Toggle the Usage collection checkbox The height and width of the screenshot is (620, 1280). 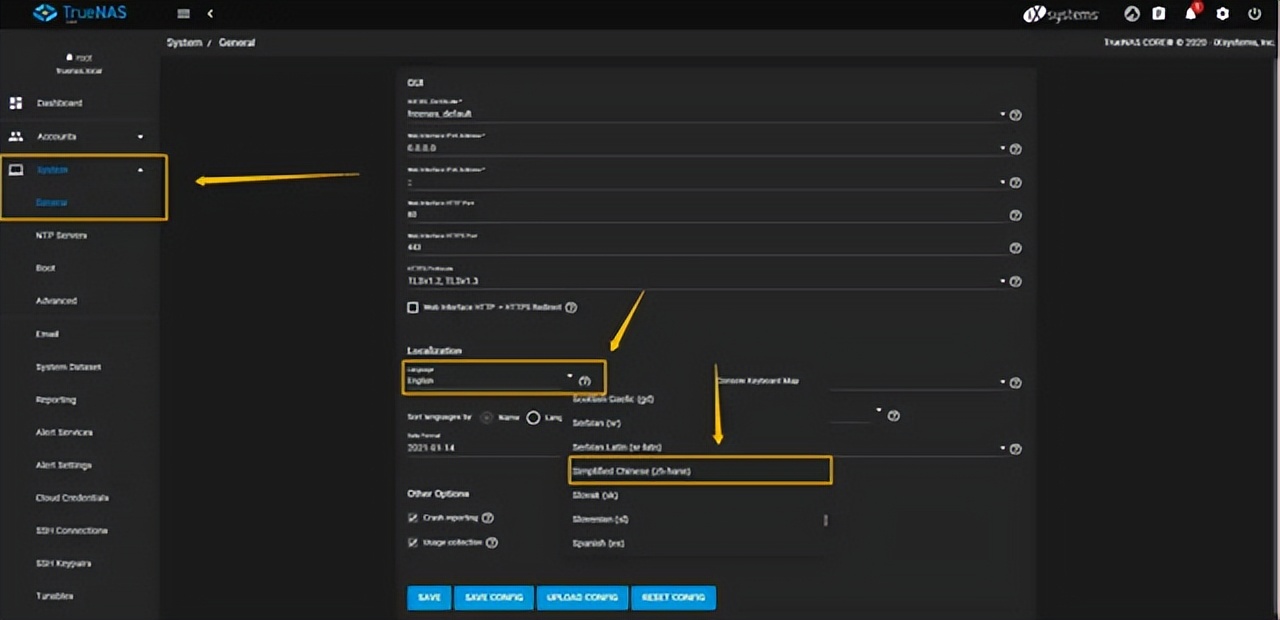413,542
